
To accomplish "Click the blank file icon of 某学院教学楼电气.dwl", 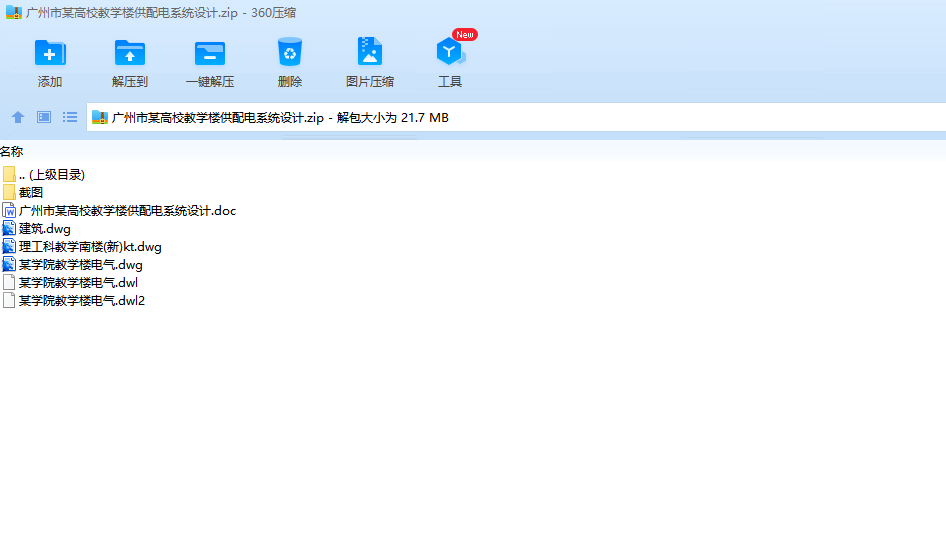I will coord(9,282).
